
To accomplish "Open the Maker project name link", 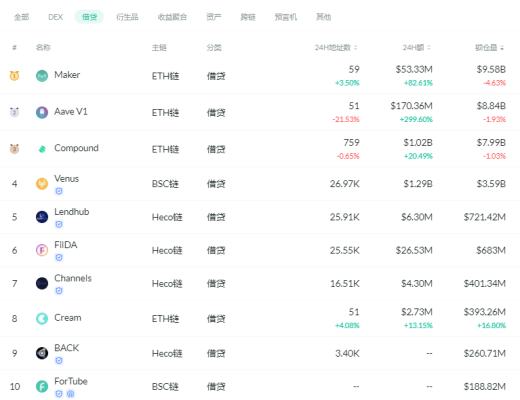I will pos(67,75).
